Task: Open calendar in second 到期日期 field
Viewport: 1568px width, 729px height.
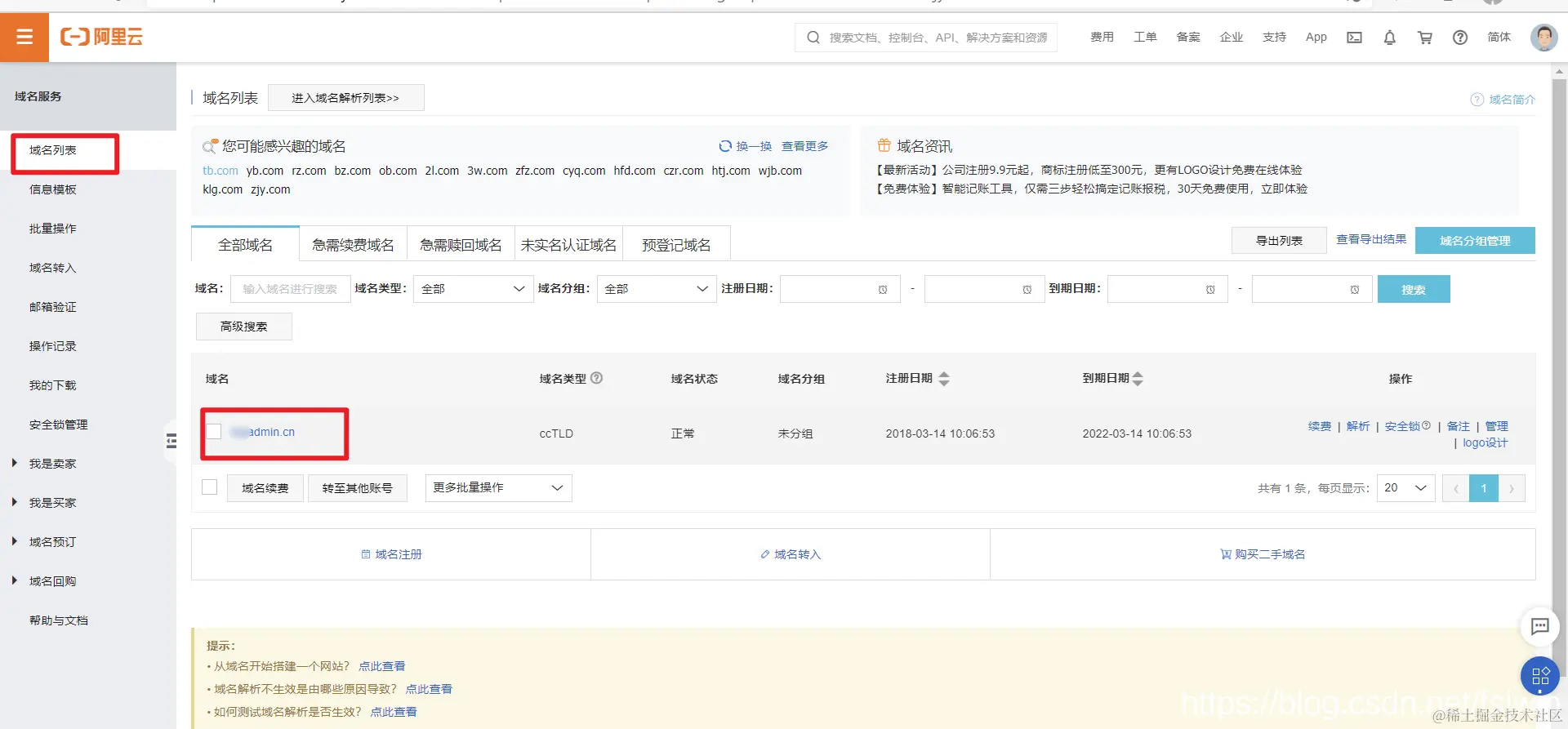Action: 1354,290
